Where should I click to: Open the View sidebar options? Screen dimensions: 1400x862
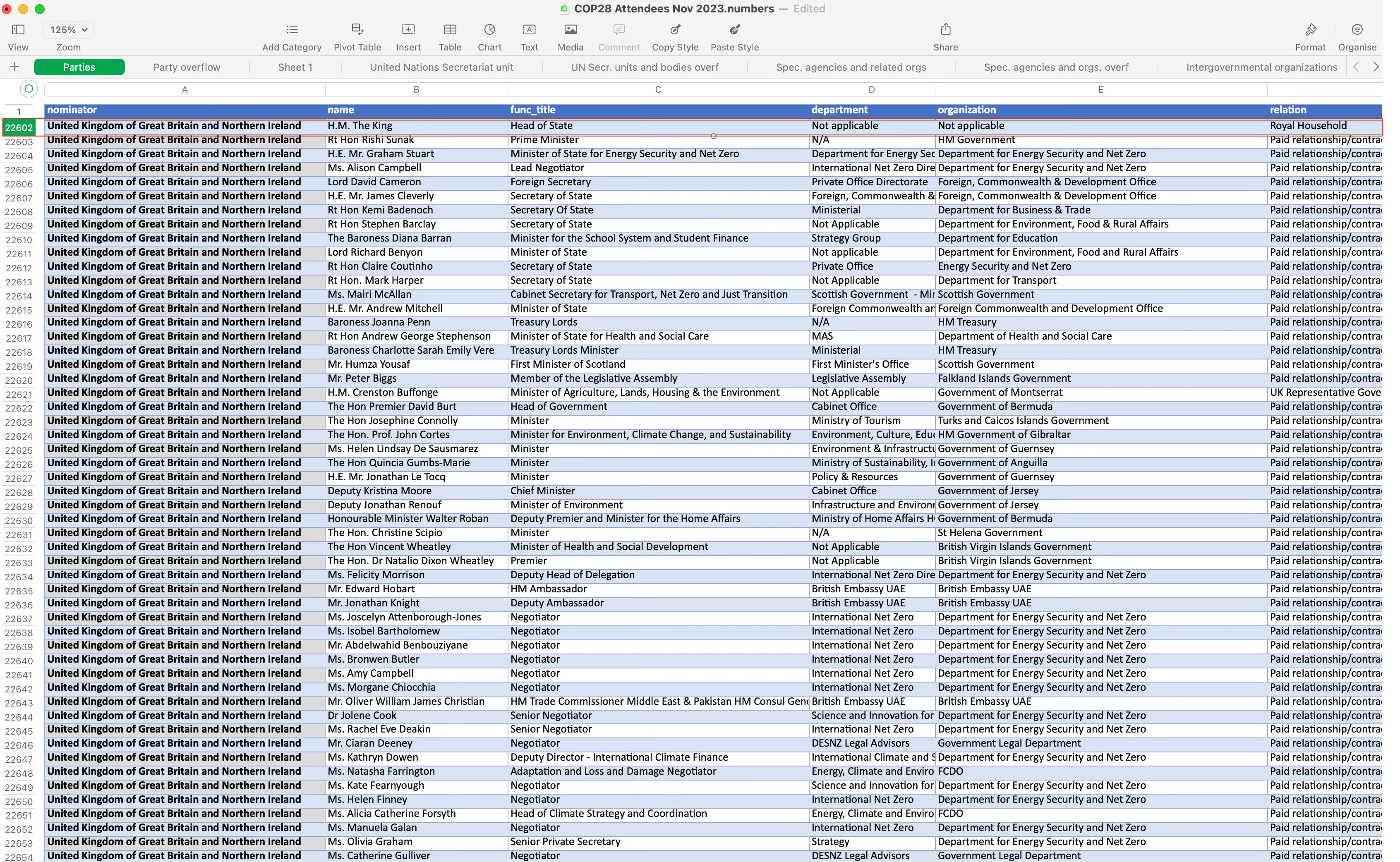tap(18, 30)
